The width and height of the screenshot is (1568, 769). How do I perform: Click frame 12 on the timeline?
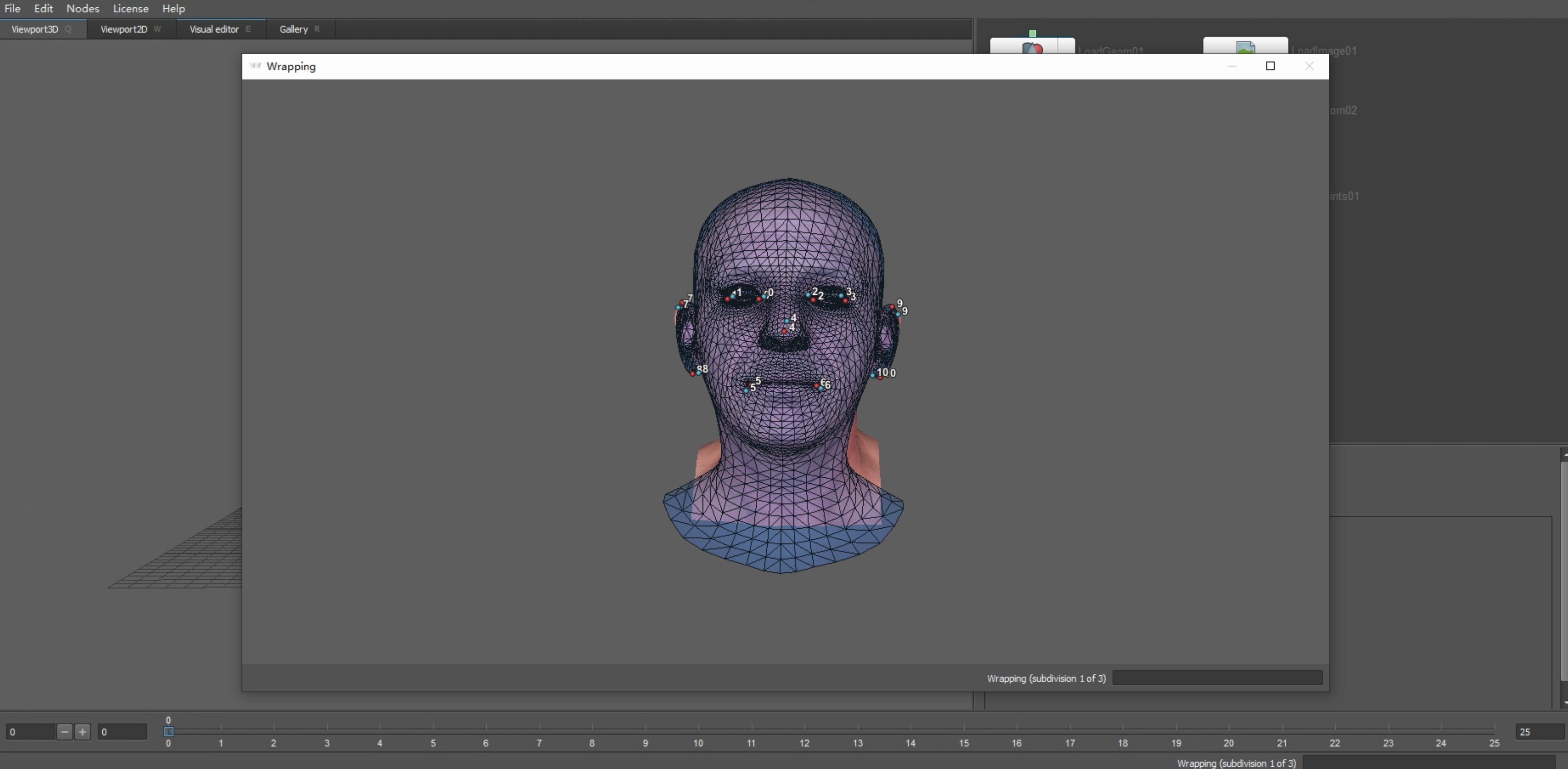pyautogui.click(x=804, y=729)
